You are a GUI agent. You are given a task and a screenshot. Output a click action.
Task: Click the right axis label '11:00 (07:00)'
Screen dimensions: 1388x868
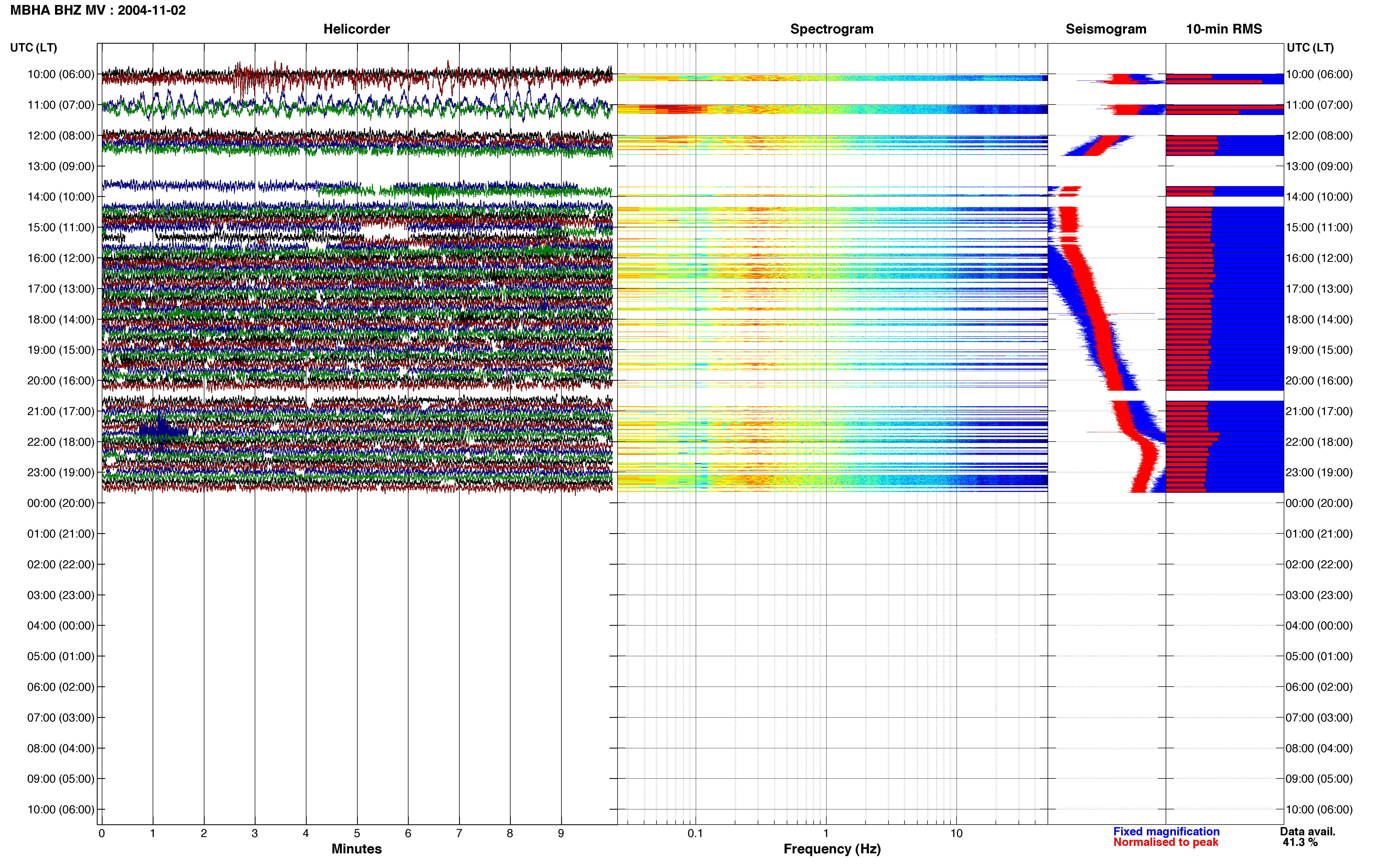pyautogui.click(x=1319, y=105)
